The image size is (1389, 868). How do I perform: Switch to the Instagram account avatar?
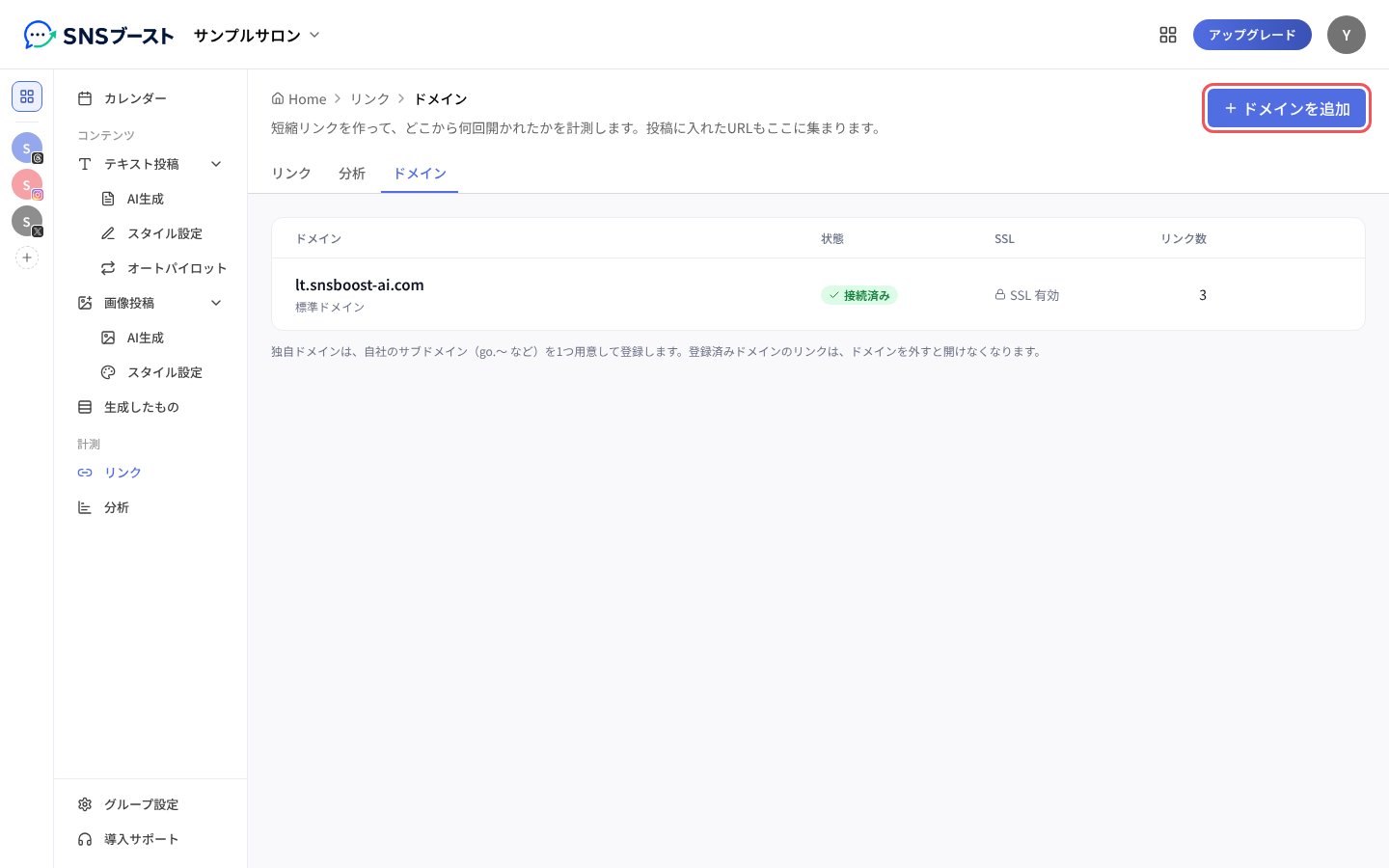click(27, 184)
